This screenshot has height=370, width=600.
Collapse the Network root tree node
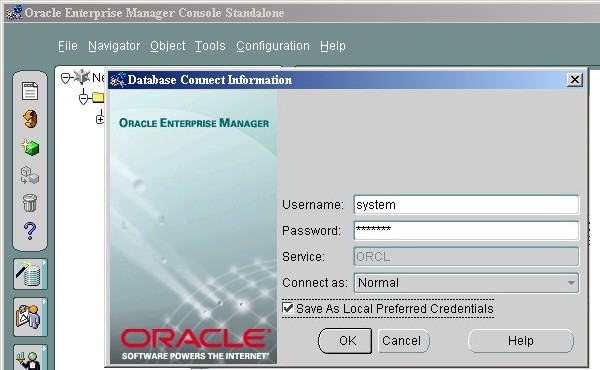coord(65,78)
